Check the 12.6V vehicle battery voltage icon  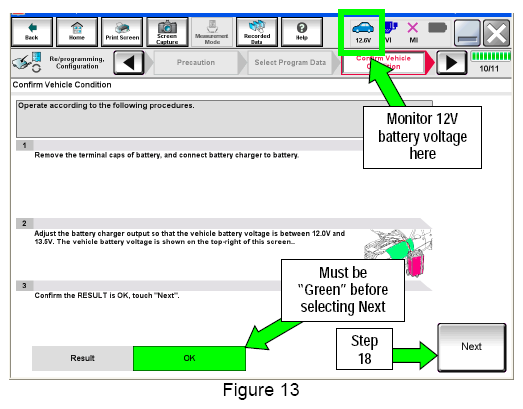pos(363,32)
